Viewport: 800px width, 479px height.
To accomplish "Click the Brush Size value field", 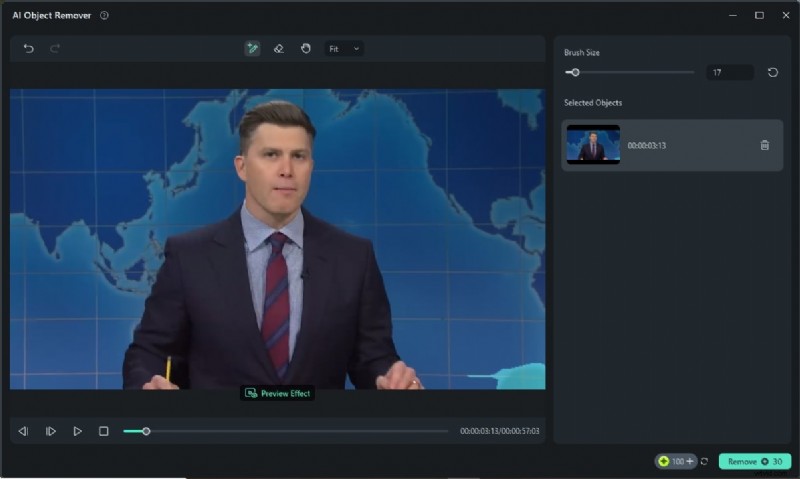I will tap(729, 72).
